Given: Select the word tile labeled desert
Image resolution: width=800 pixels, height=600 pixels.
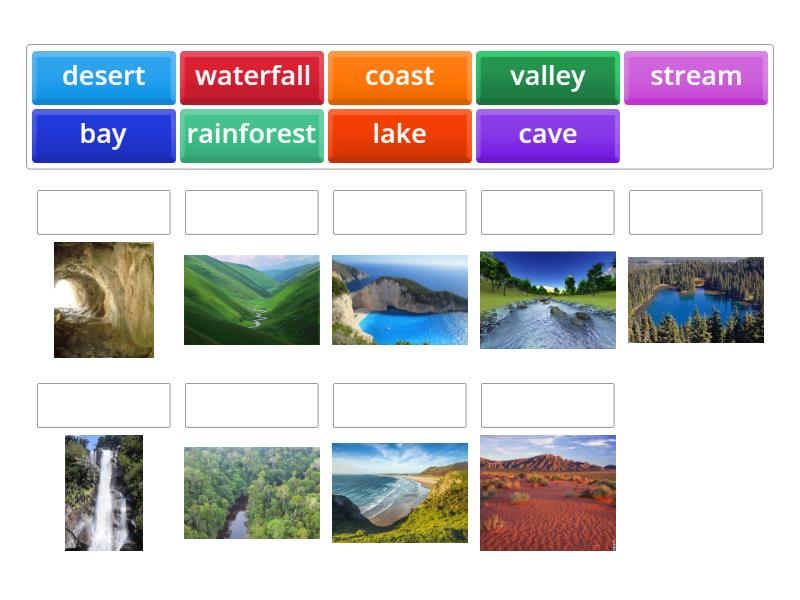Looking at the screenshot, I should pos(101,76).
